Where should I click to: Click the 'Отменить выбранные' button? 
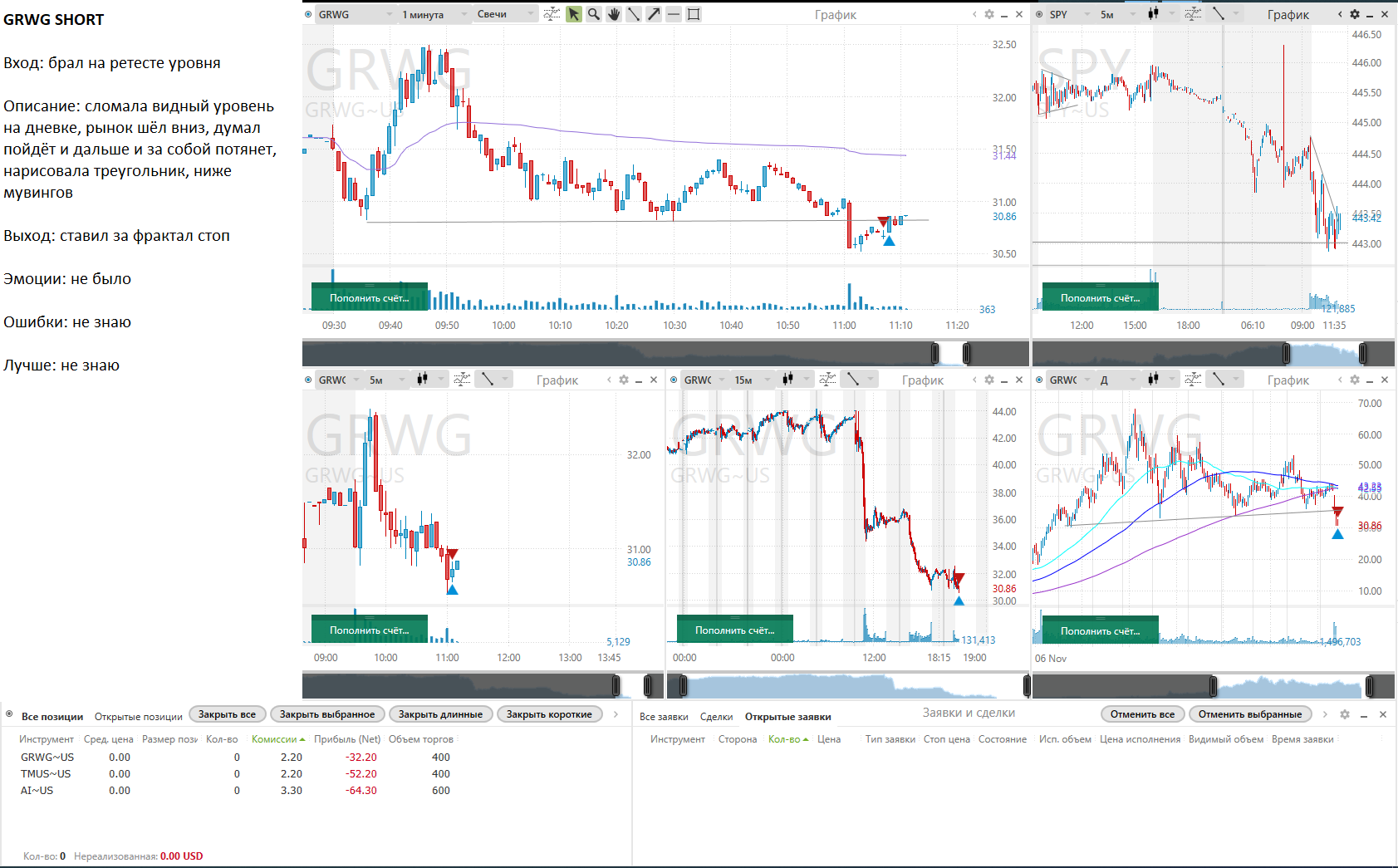(1250, 714)
